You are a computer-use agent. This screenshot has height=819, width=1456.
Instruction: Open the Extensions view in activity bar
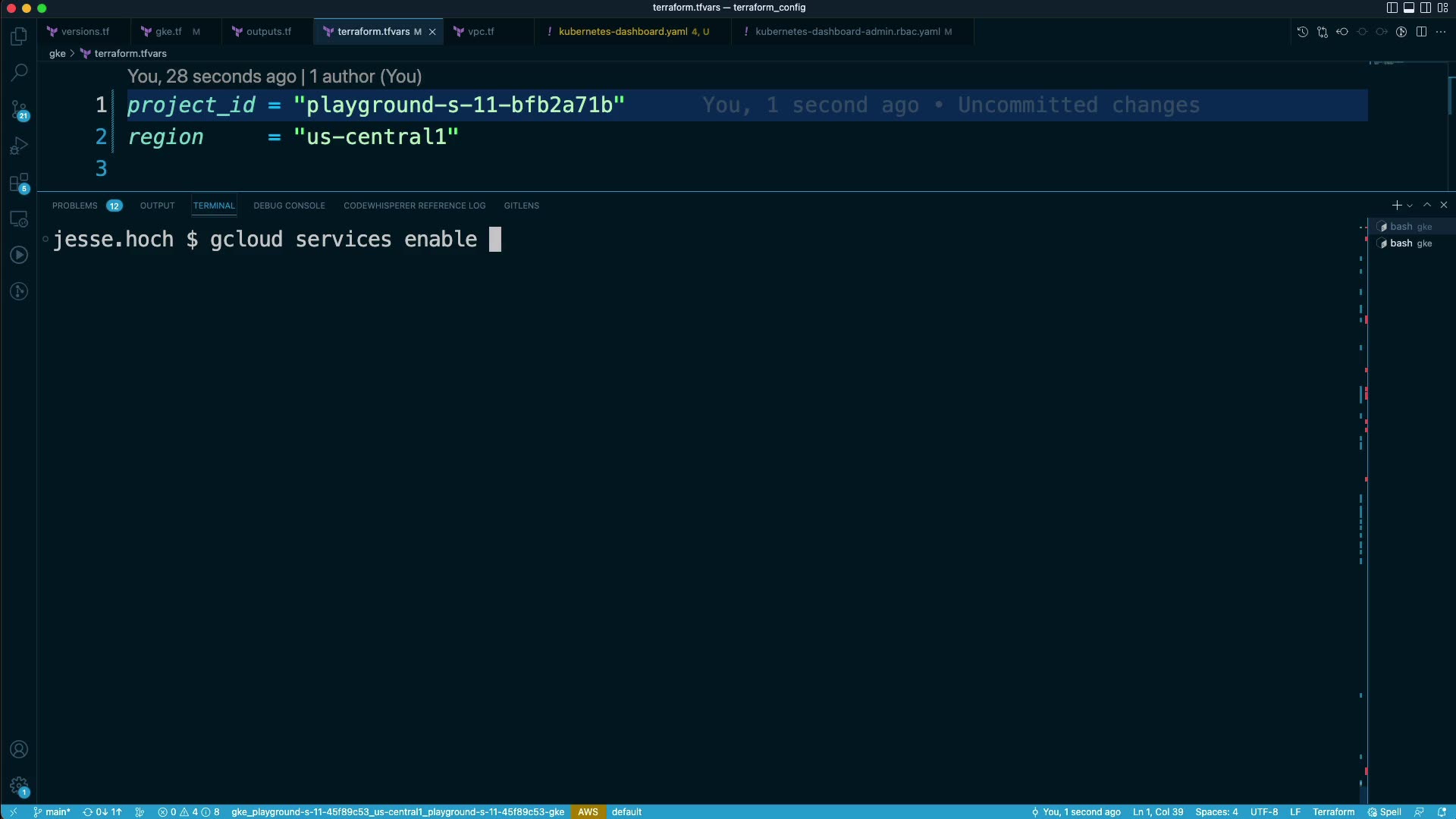coord(19,183)
